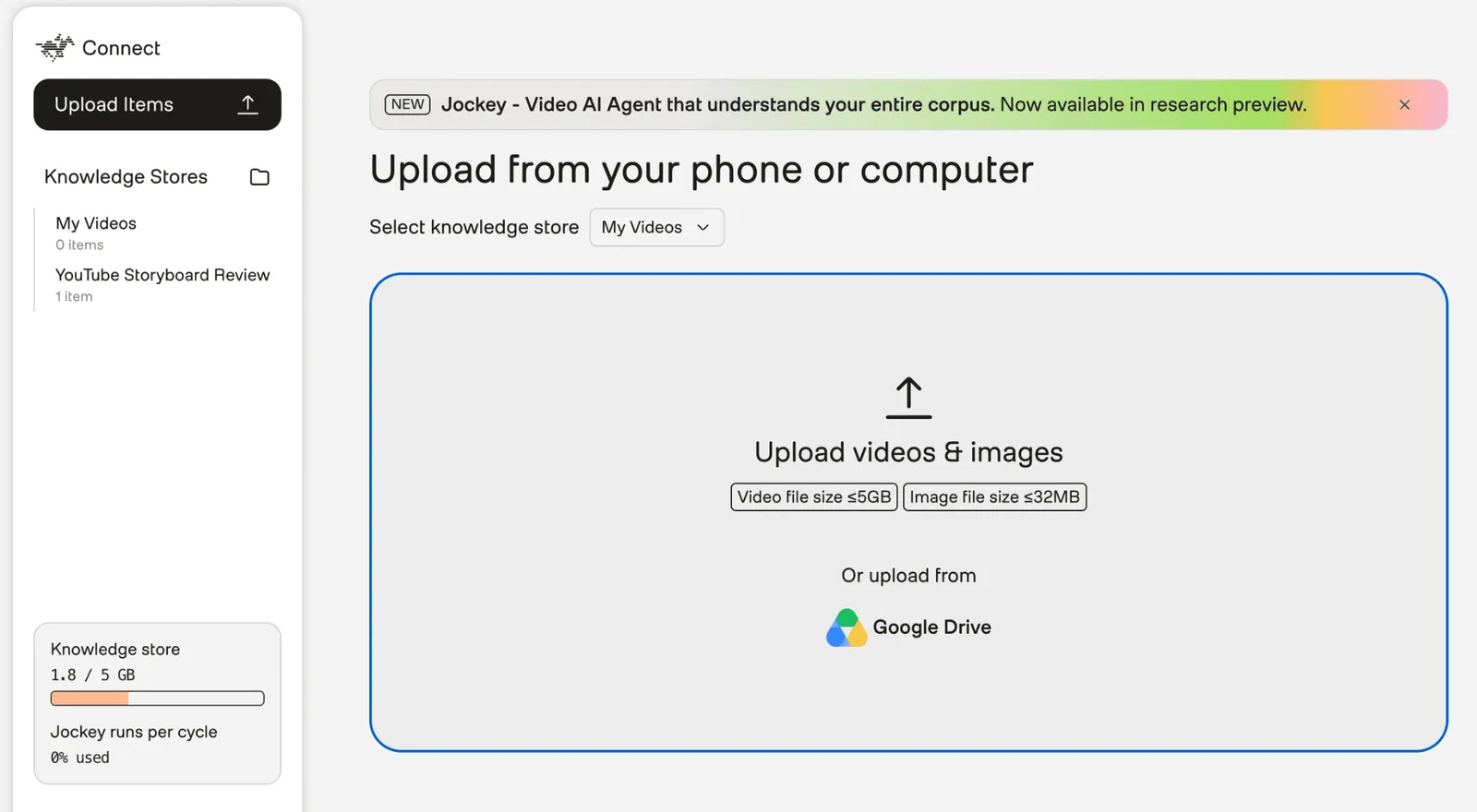Click the Or upload from label

(x=908, y=576)
